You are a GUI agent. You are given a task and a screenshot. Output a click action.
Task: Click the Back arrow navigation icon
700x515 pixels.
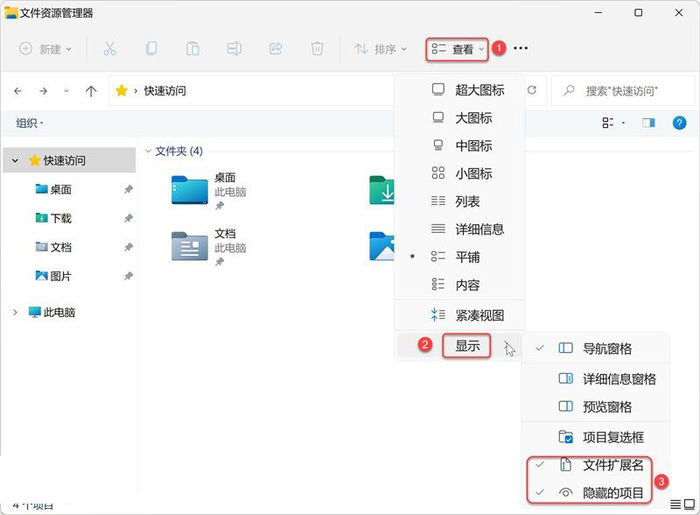pyautogui.click(x=18, y=91)
